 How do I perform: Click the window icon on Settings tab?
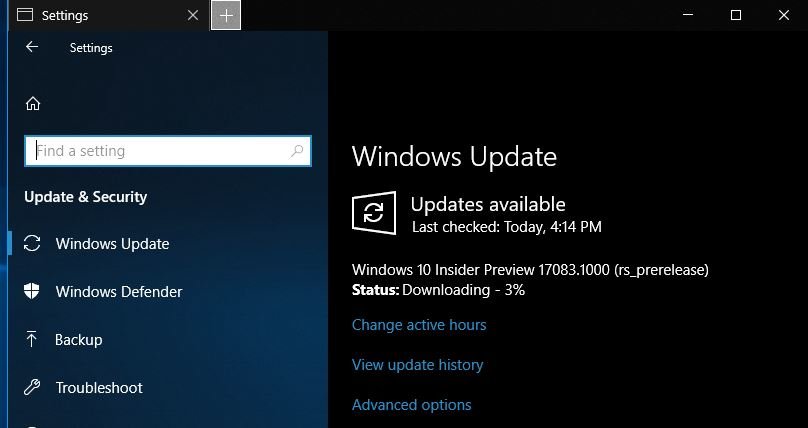25,15
